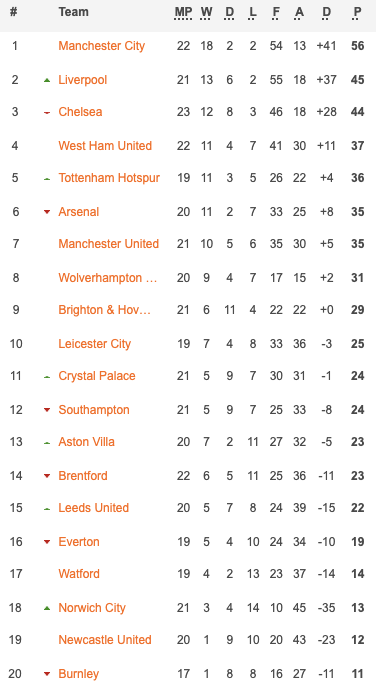Click the green arrow beside Norwich City

pos(47,608)
